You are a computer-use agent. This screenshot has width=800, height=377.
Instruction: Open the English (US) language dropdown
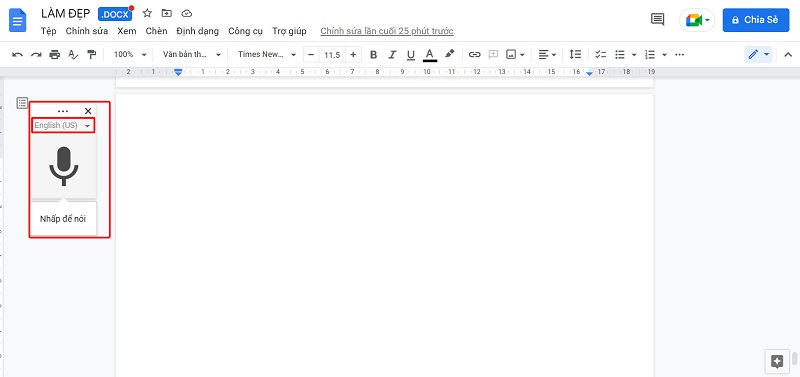63,125
